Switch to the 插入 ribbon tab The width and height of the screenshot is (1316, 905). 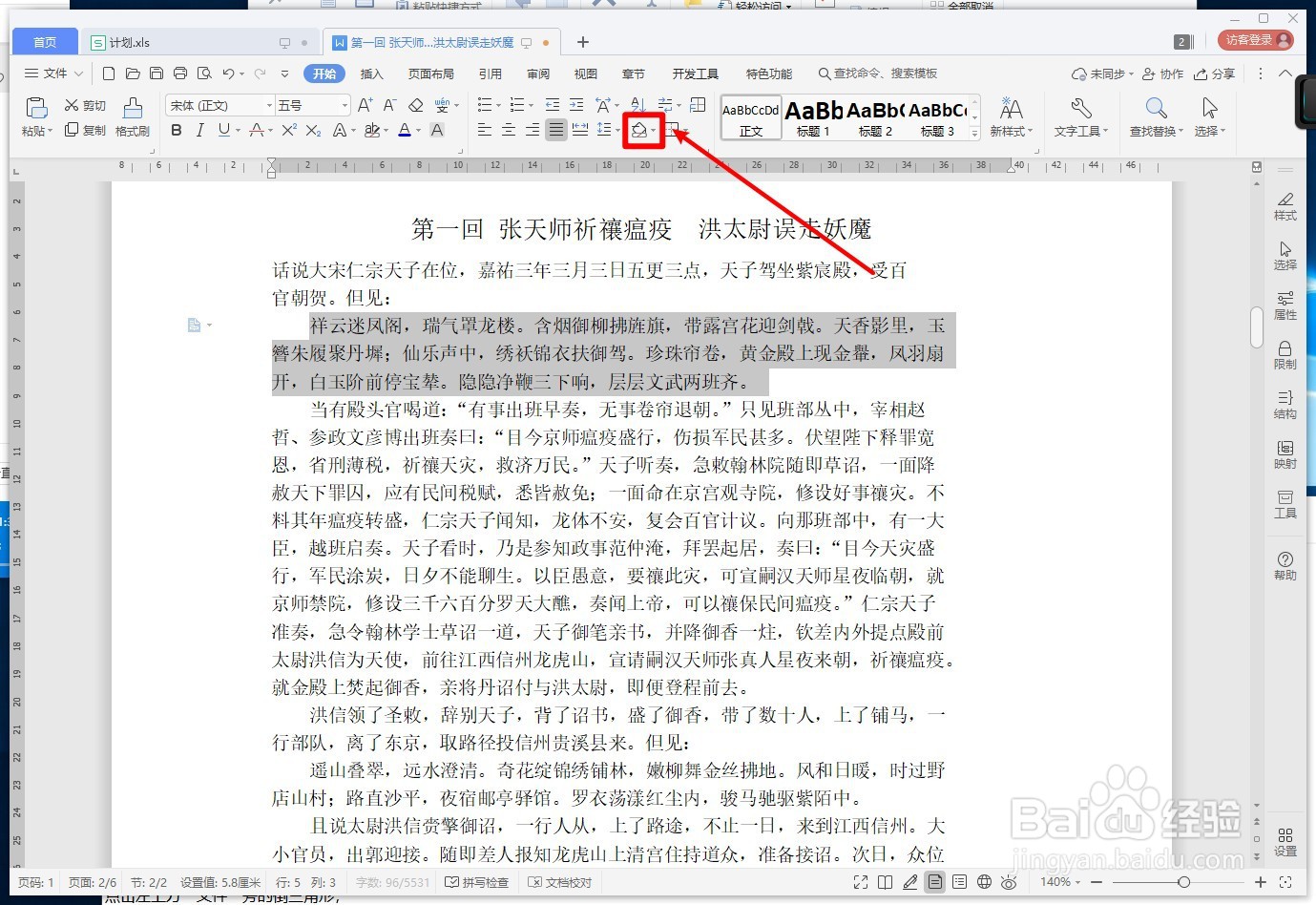click(371, 74)
